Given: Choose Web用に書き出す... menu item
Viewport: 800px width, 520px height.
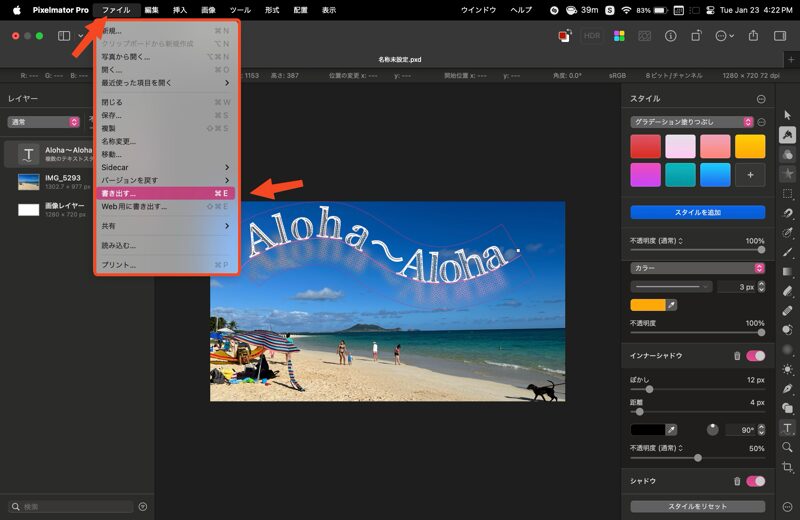Looking at the screenshot, I should point(165,207).
